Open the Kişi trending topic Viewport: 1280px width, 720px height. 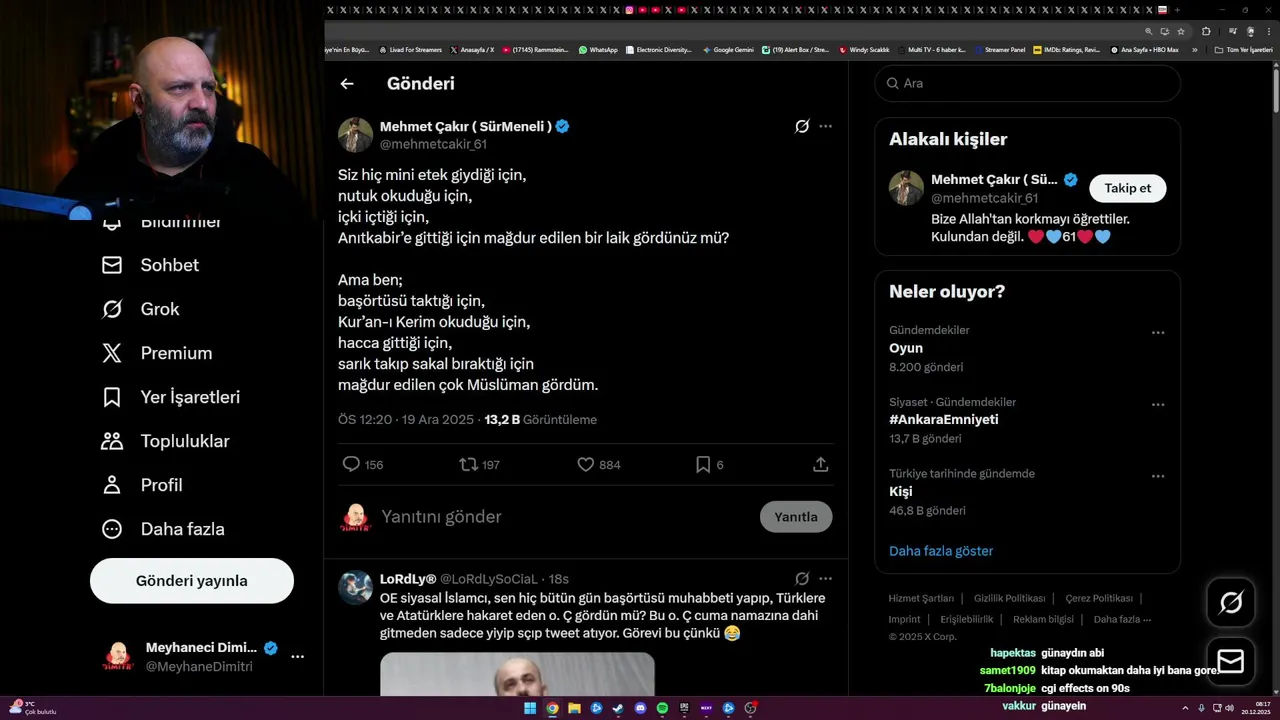click(901, 492)
